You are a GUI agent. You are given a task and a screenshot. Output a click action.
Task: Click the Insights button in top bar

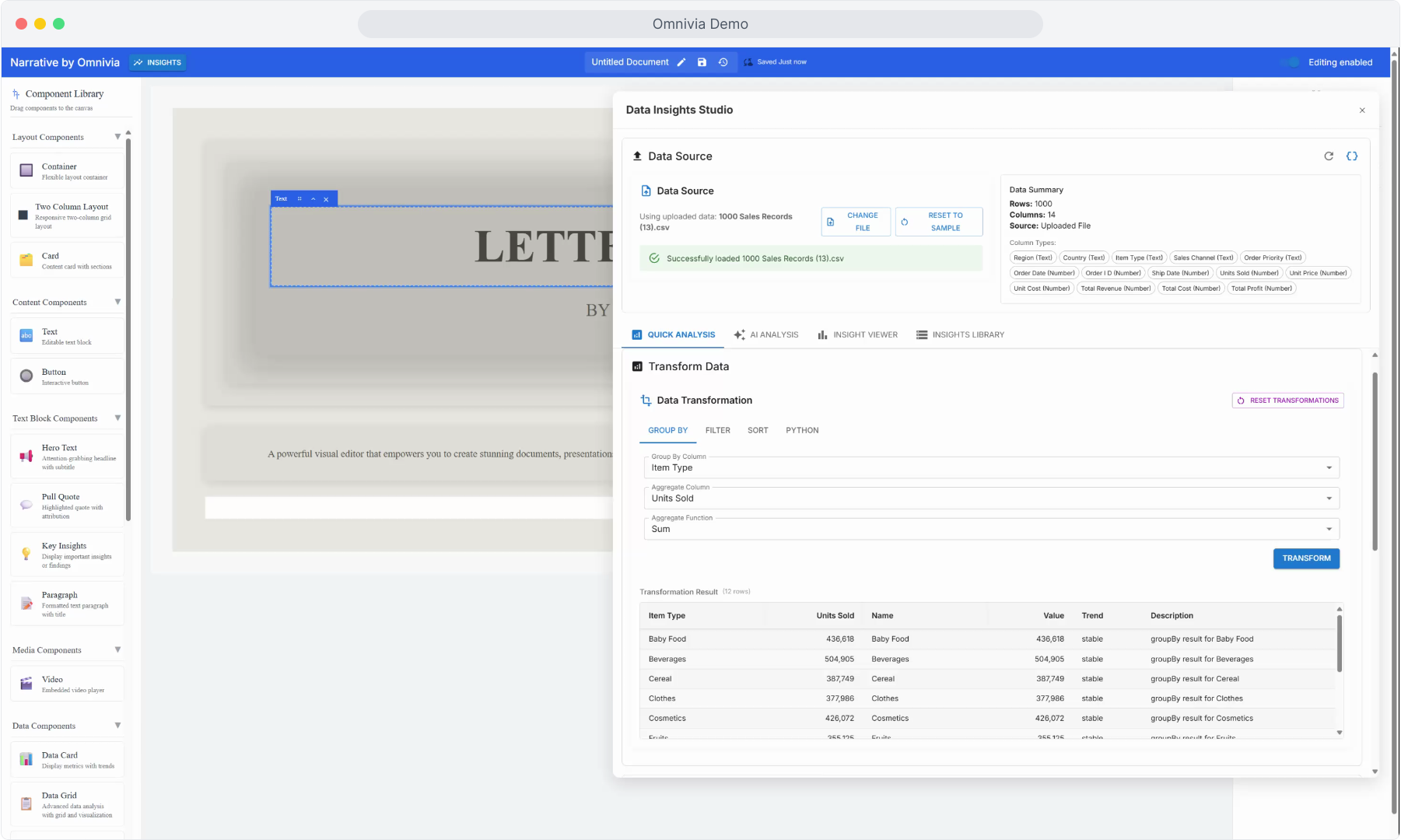click(157, 62)
